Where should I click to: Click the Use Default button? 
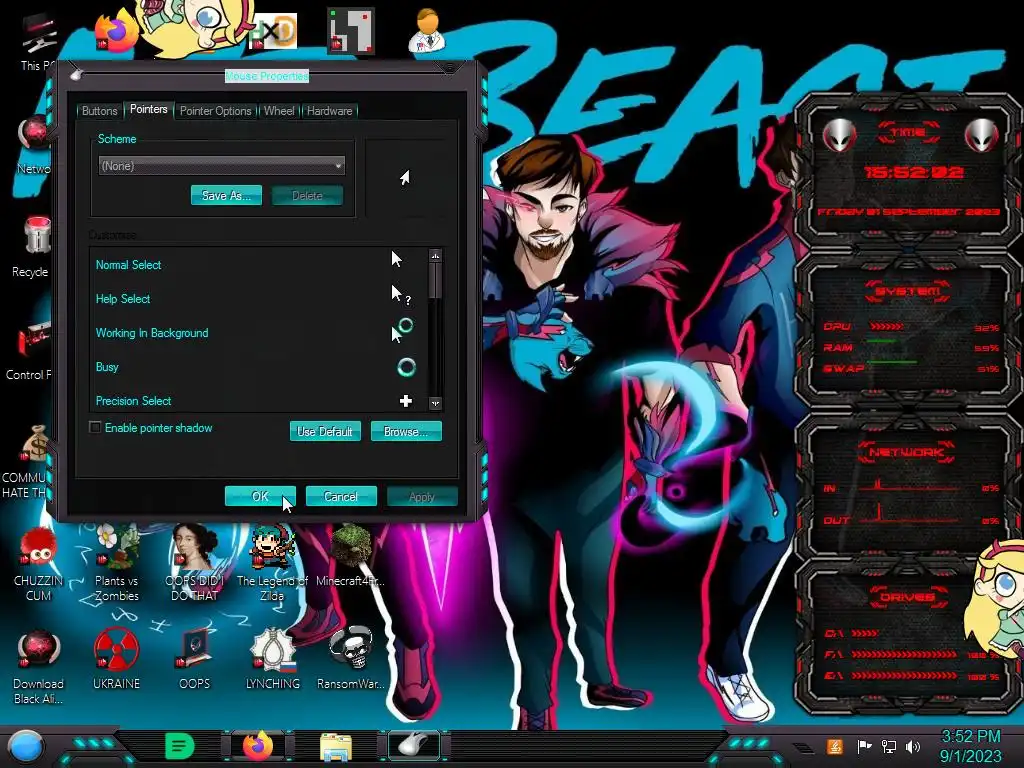(x=325, y=431)
